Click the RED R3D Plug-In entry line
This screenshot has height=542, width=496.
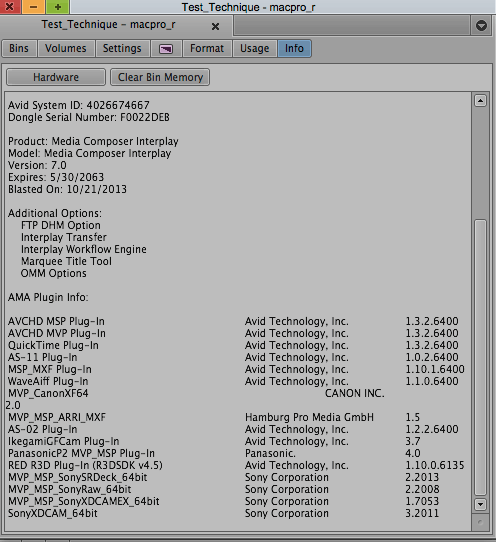236,465
